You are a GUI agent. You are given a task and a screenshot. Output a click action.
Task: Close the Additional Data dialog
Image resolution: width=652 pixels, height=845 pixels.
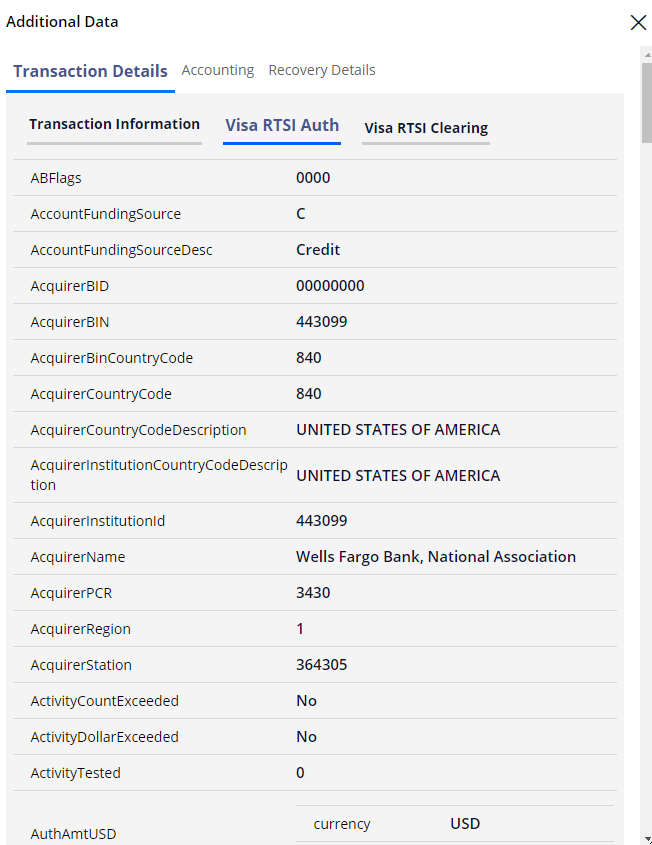(638, 22)
